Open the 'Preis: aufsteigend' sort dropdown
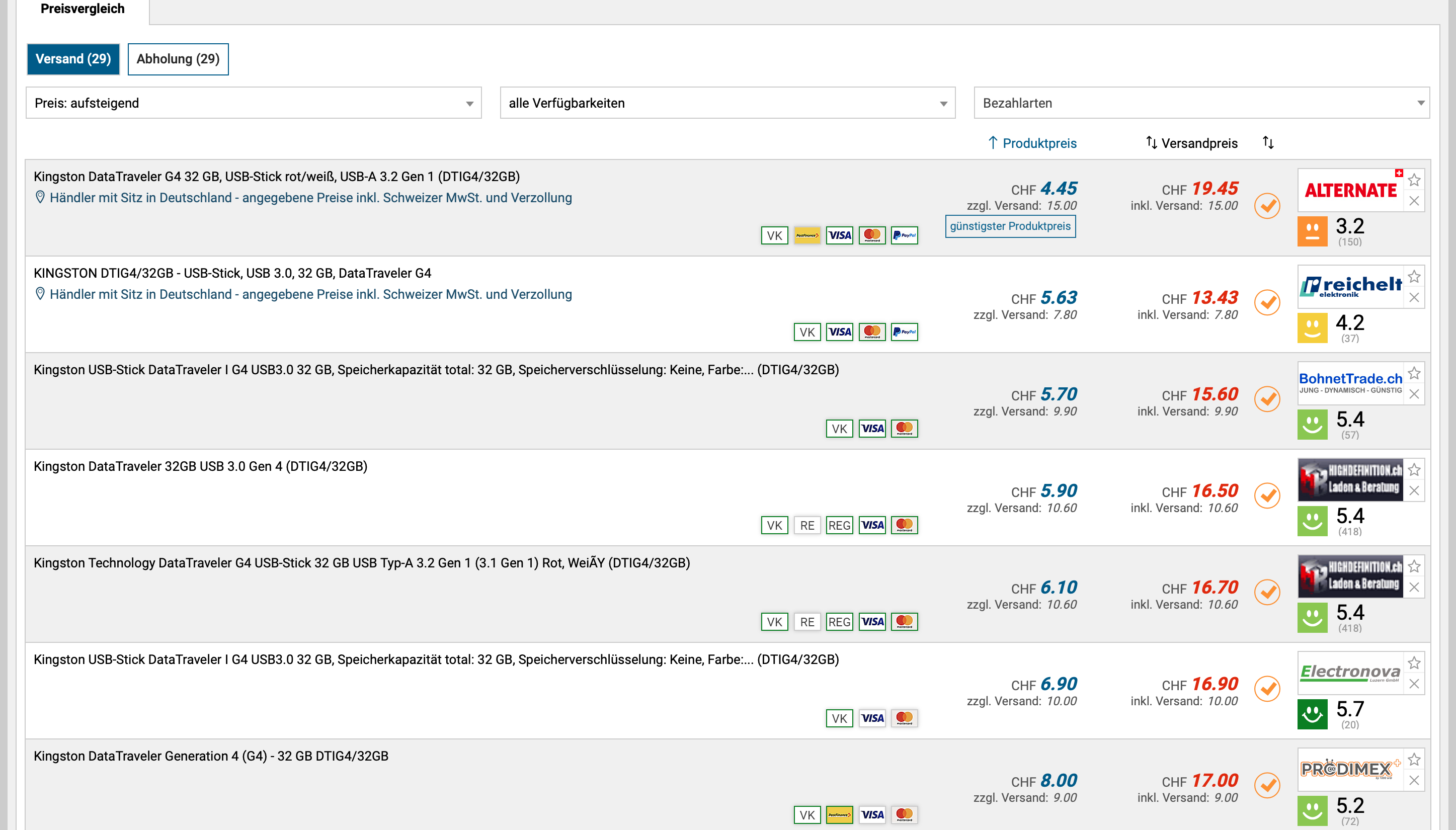The height and width of the screenshot is (830, 1456). tap(254, 103)
